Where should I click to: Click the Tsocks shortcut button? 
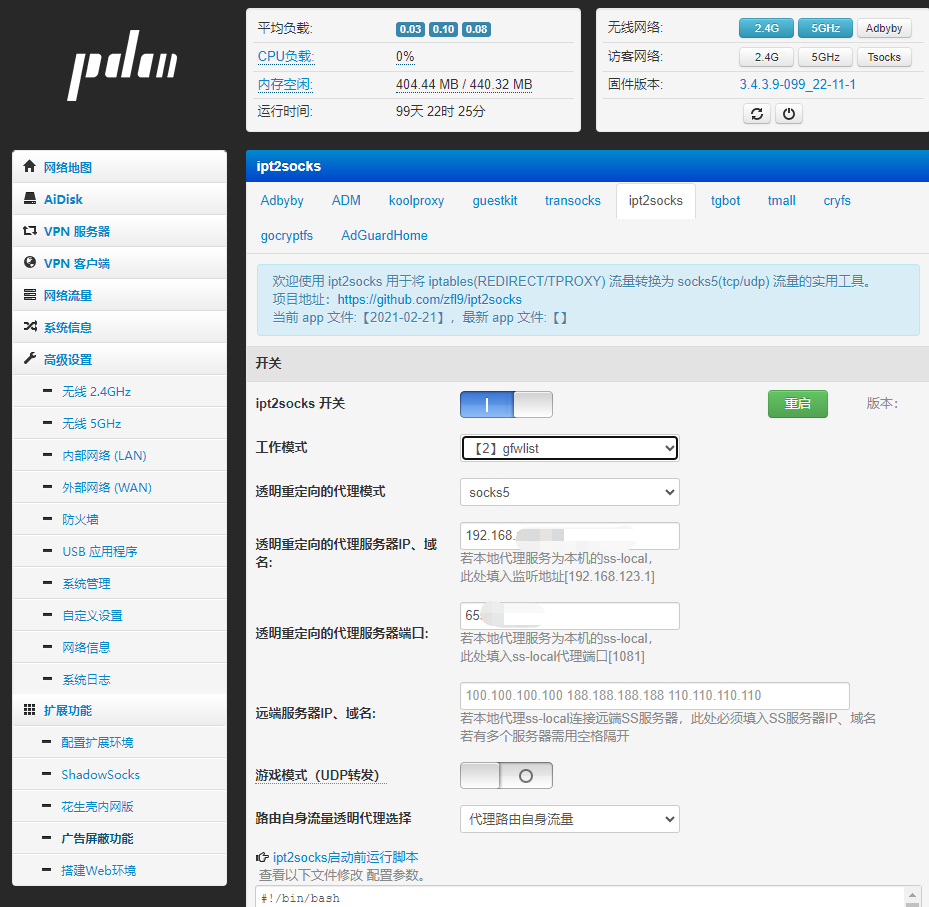[883, 57]
